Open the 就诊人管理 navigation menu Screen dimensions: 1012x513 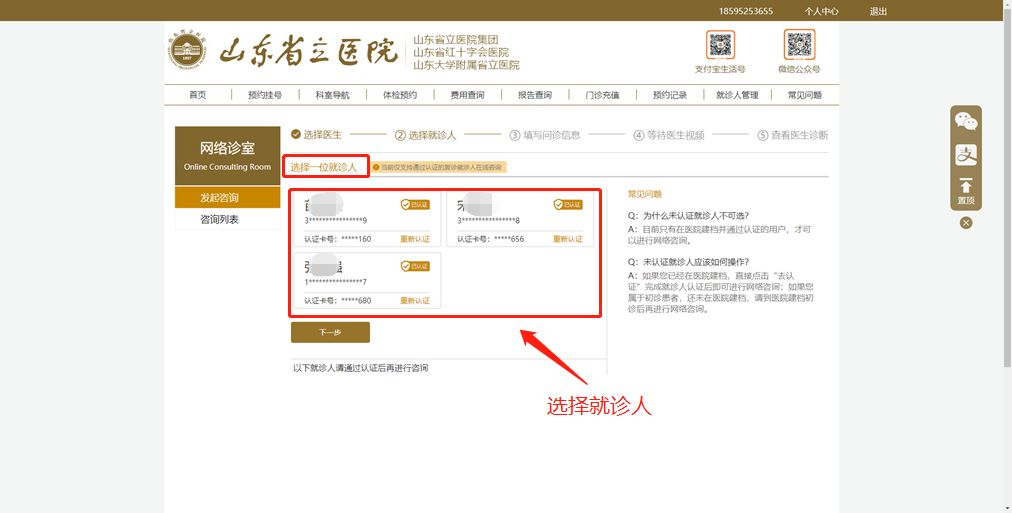point(737,95)
